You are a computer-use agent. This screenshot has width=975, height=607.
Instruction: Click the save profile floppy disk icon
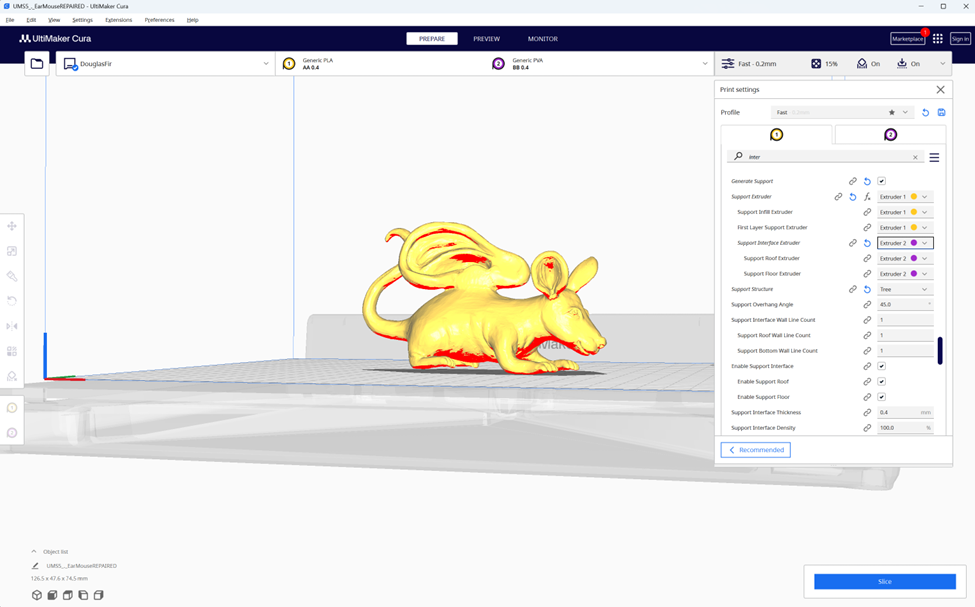pos(941,113)
